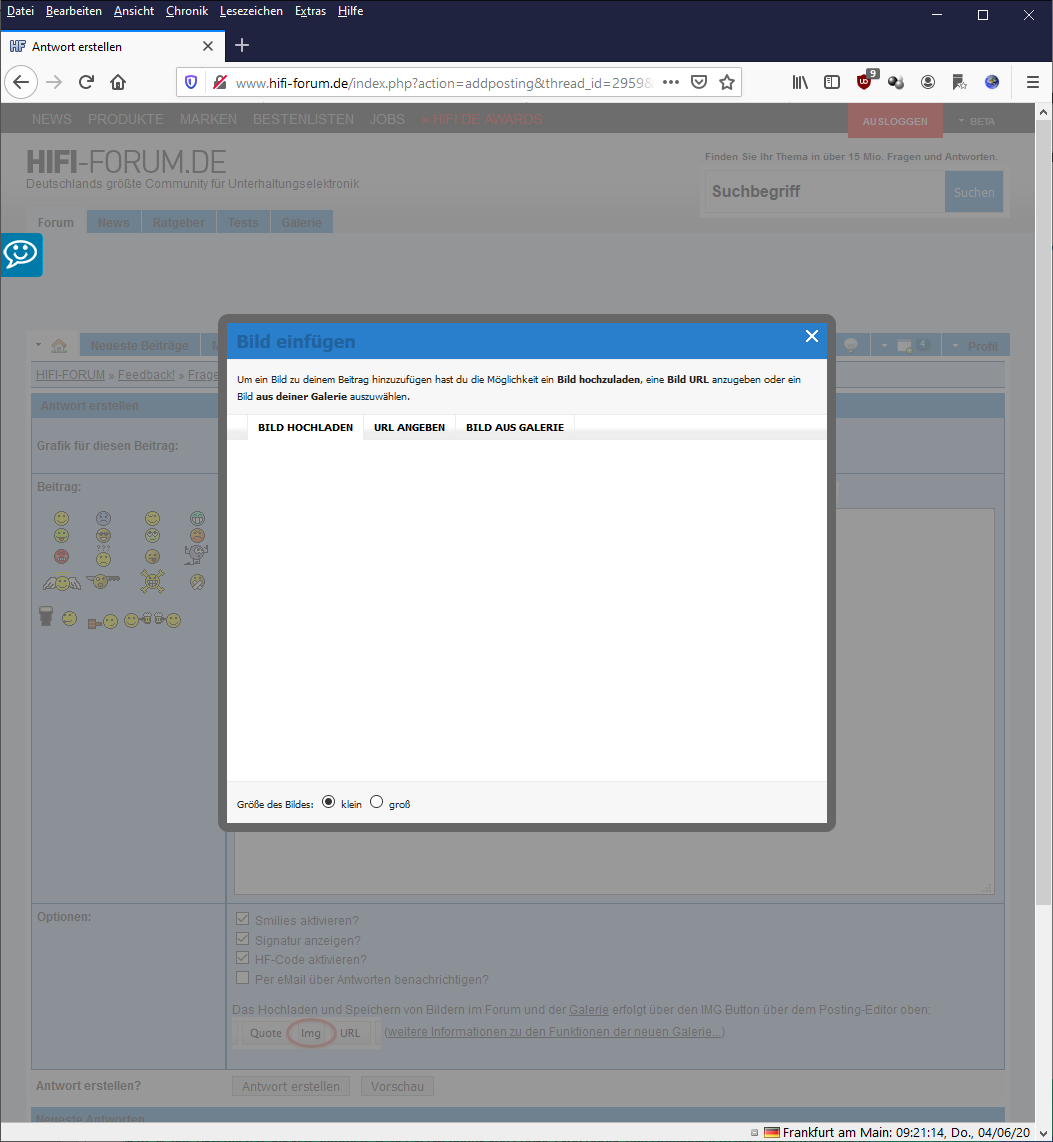This screenshot has width=1053, height=1142.
Task: Save page to Pocket
Action: coord(699,82)
